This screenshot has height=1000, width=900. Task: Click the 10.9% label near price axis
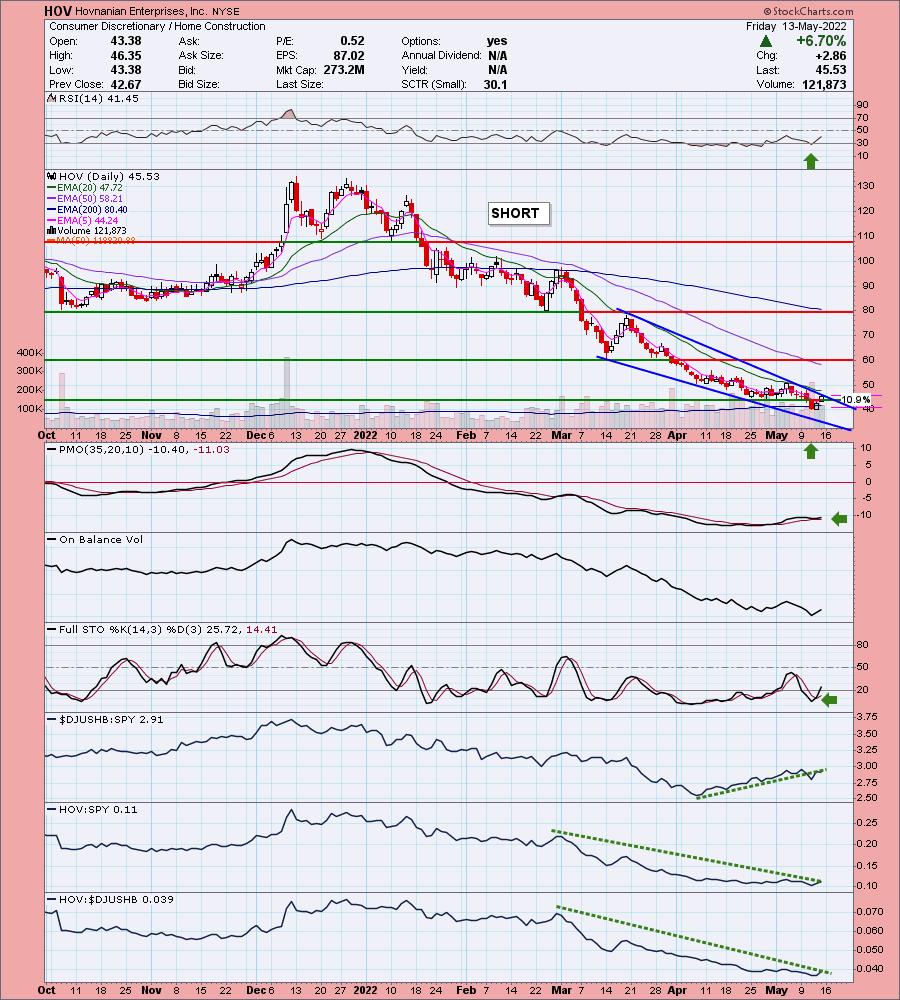855,400
